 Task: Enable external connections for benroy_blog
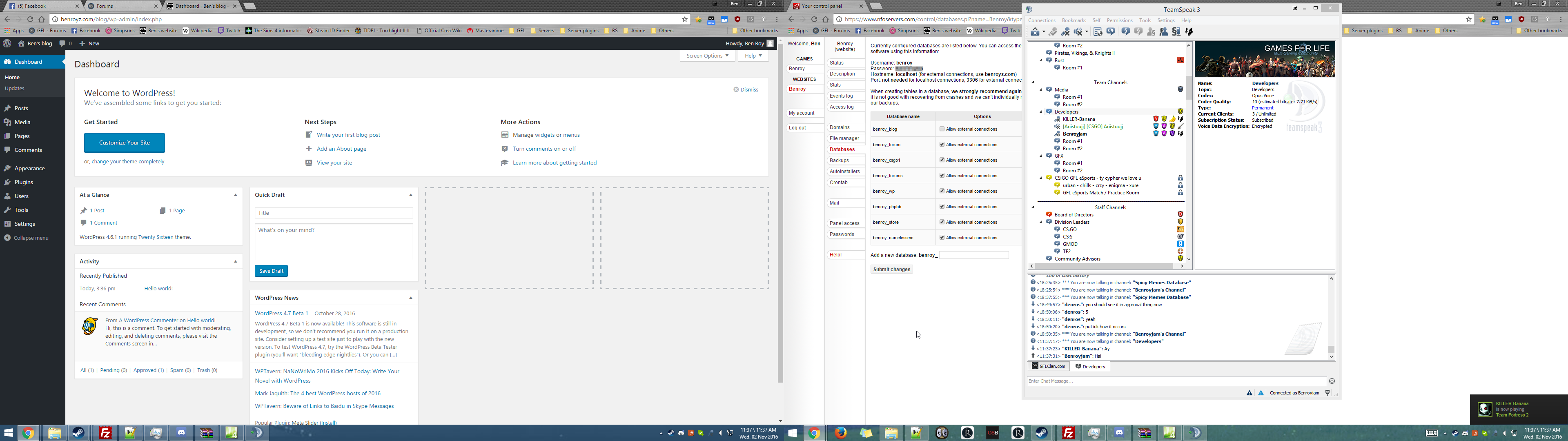pyautogui.click(x=942, y=129)
